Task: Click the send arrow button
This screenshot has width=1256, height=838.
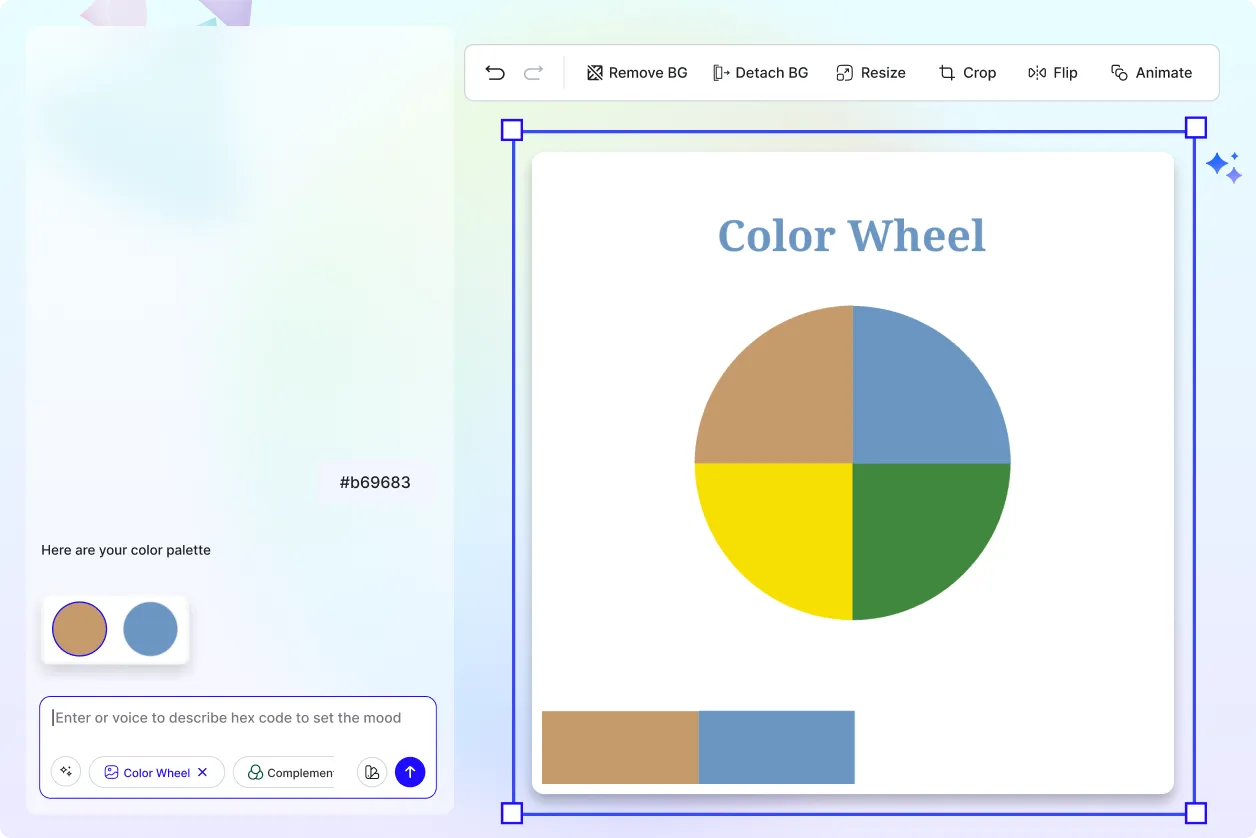Action: click(410, 771)
